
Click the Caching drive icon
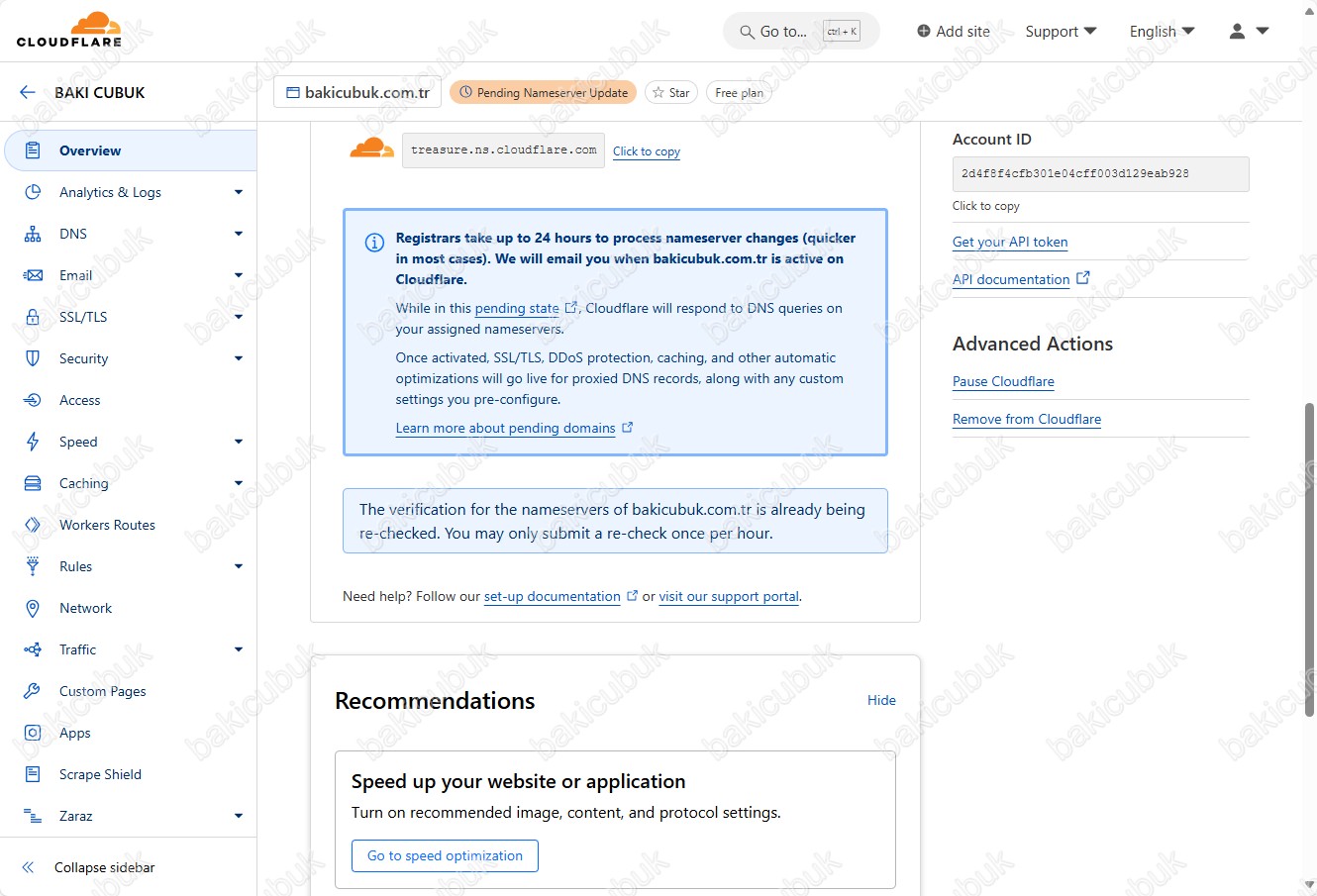point(33,483)
